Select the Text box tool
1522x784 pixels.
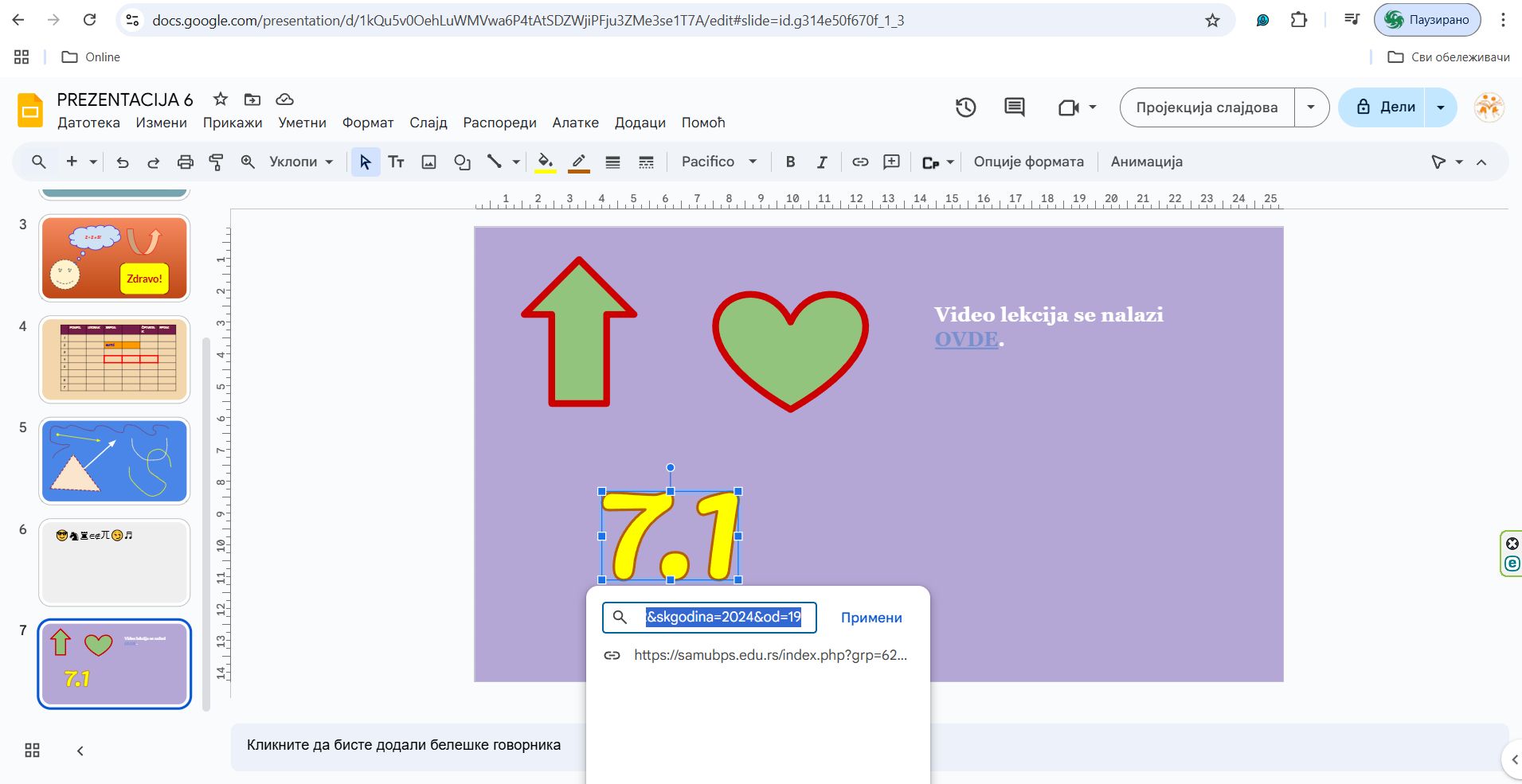coord(396,162)
